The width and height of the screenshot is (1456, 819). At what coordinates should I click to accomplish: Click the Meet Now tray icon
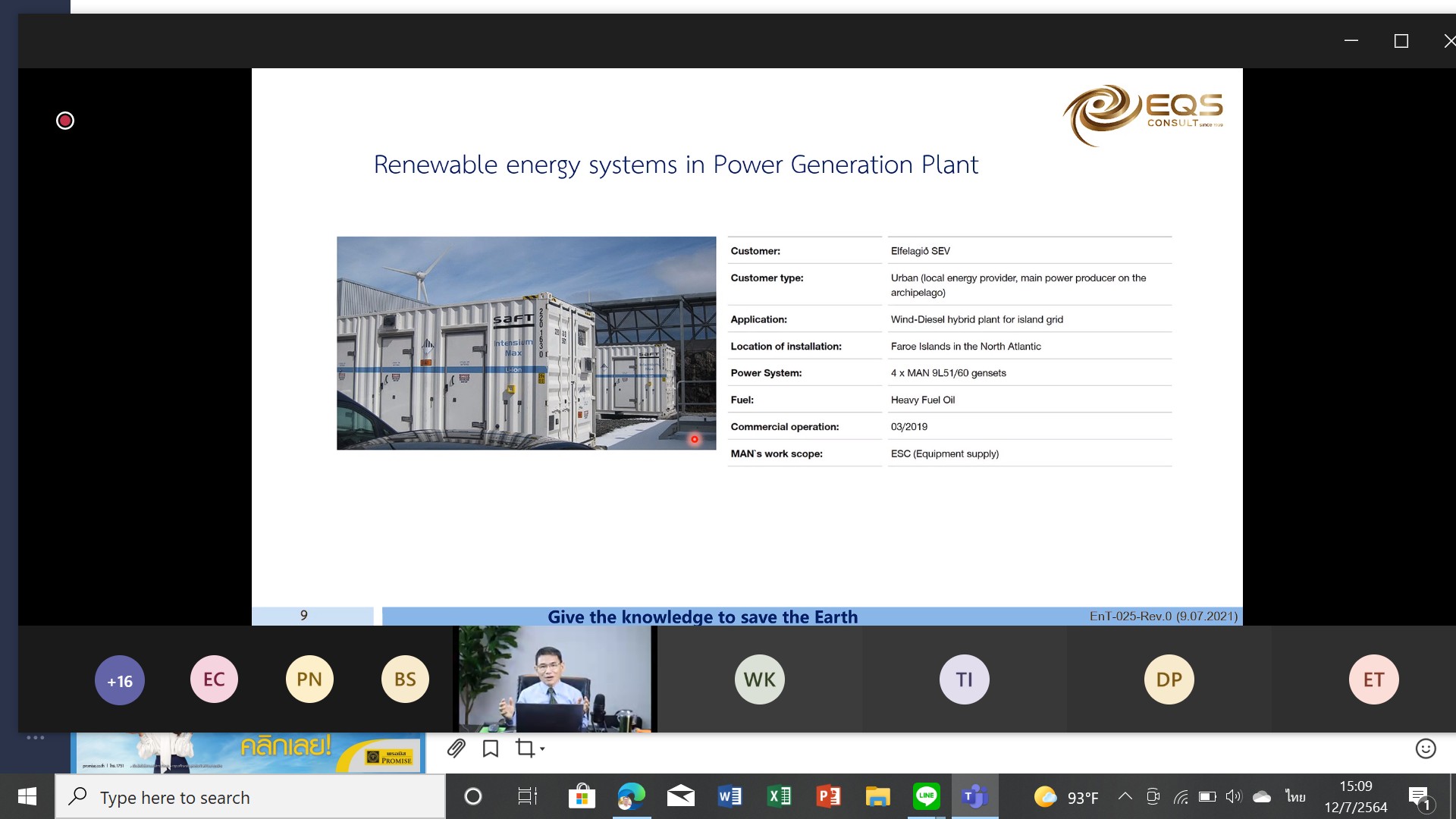1153,796
